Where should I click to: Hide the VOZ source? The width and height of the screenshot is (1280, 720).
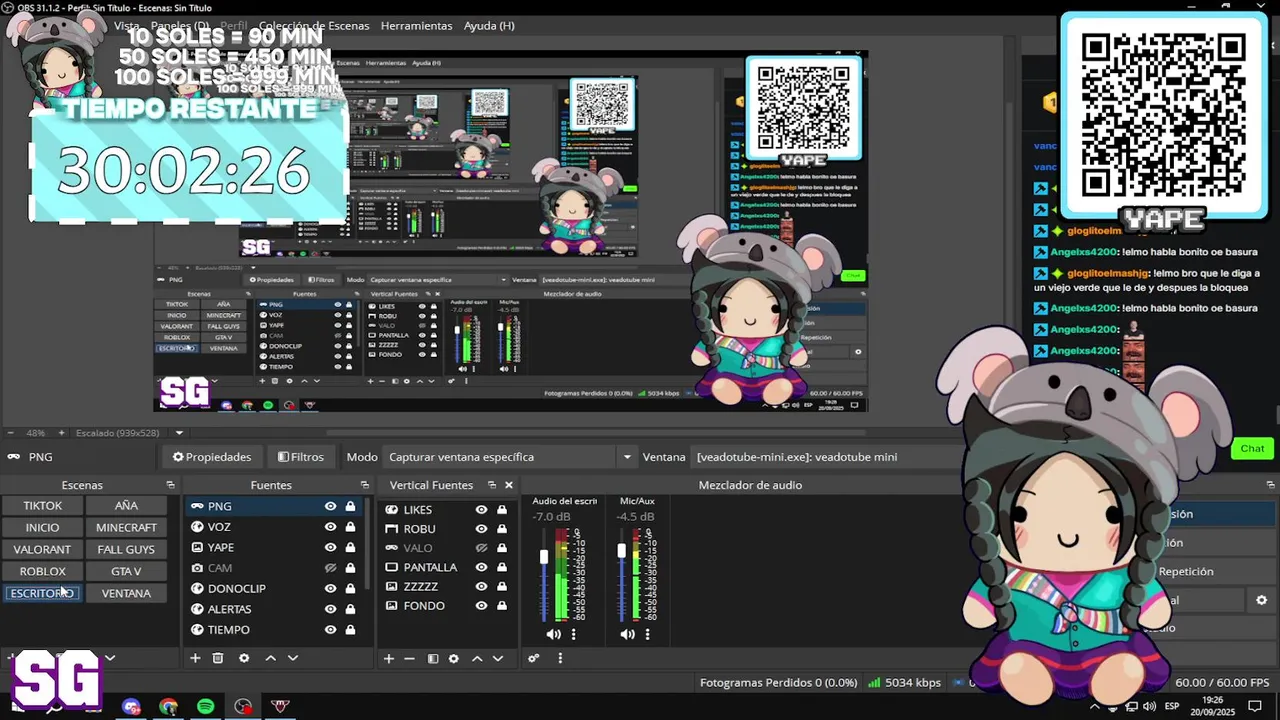(330, 527)
